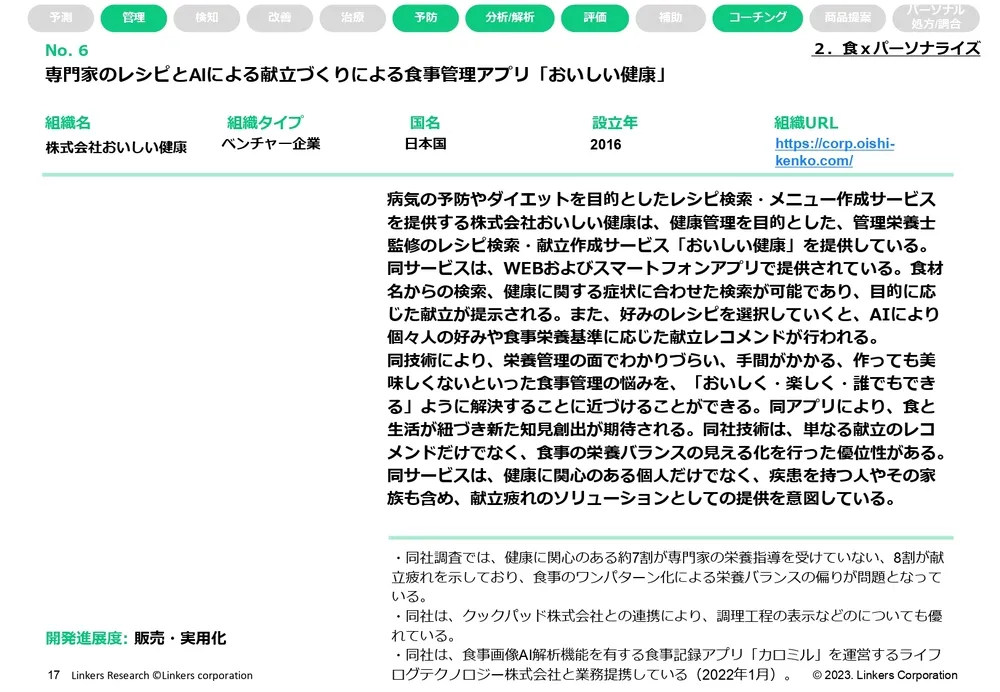The height and width of the screenshot is (692, 1000).
Task: Select the 分析/解析 pill
Action: (508, 17)
